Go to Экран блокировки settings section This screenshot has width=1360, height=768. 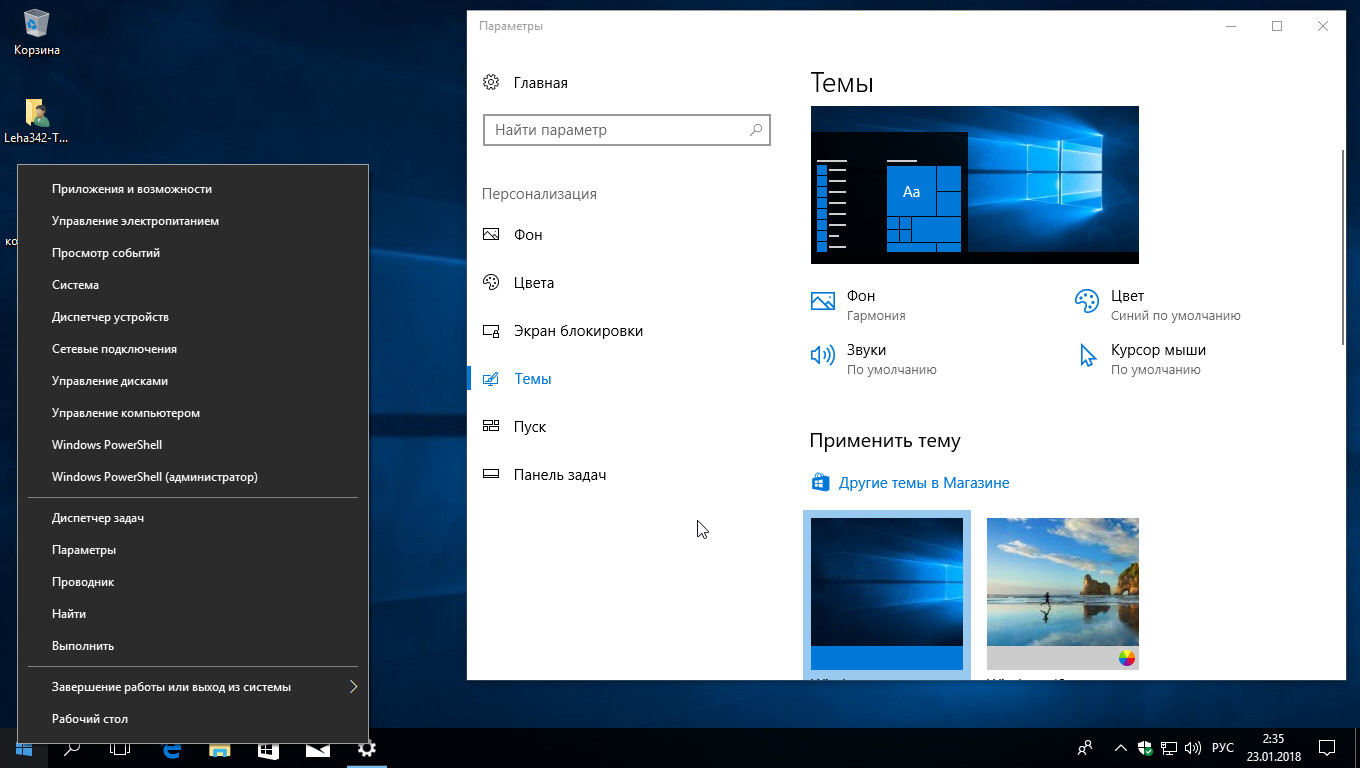[578, 331]
